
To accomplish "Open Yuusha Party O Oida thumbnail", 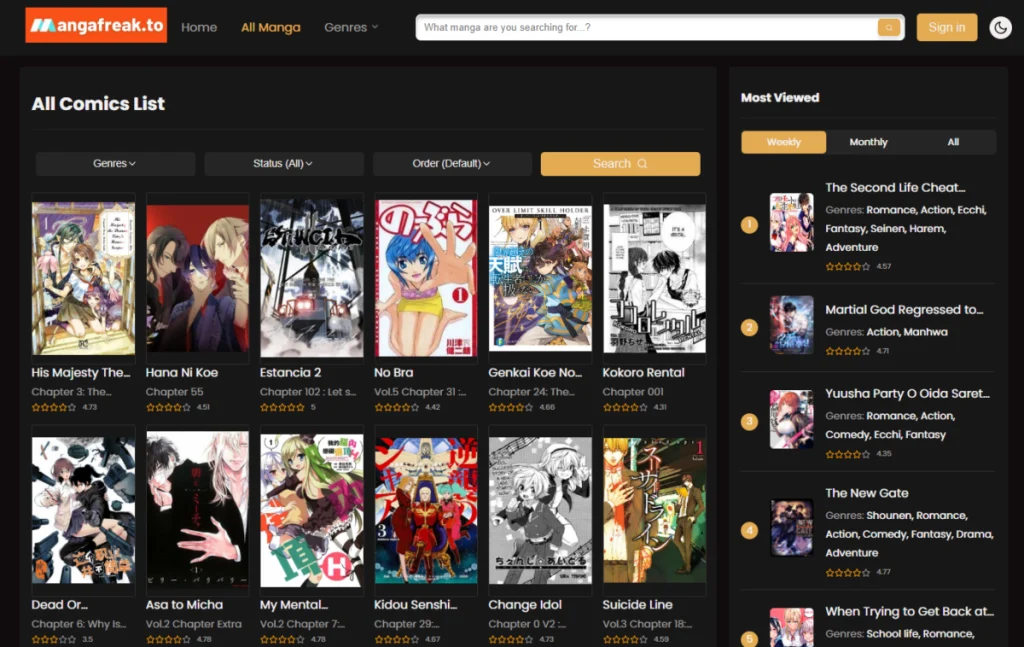I will point(792,419).
